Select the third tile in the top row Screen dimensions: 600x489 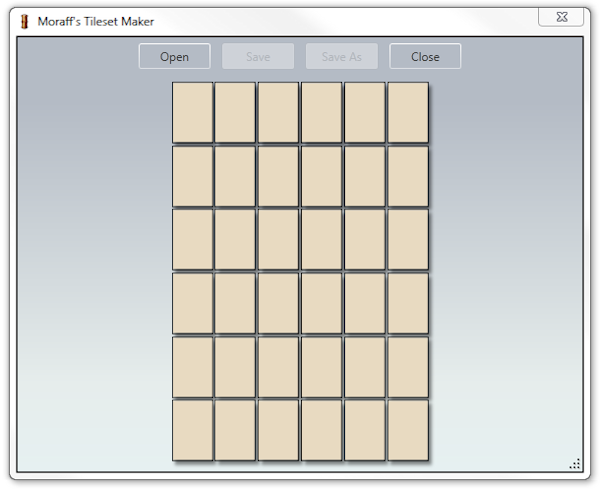279,112
